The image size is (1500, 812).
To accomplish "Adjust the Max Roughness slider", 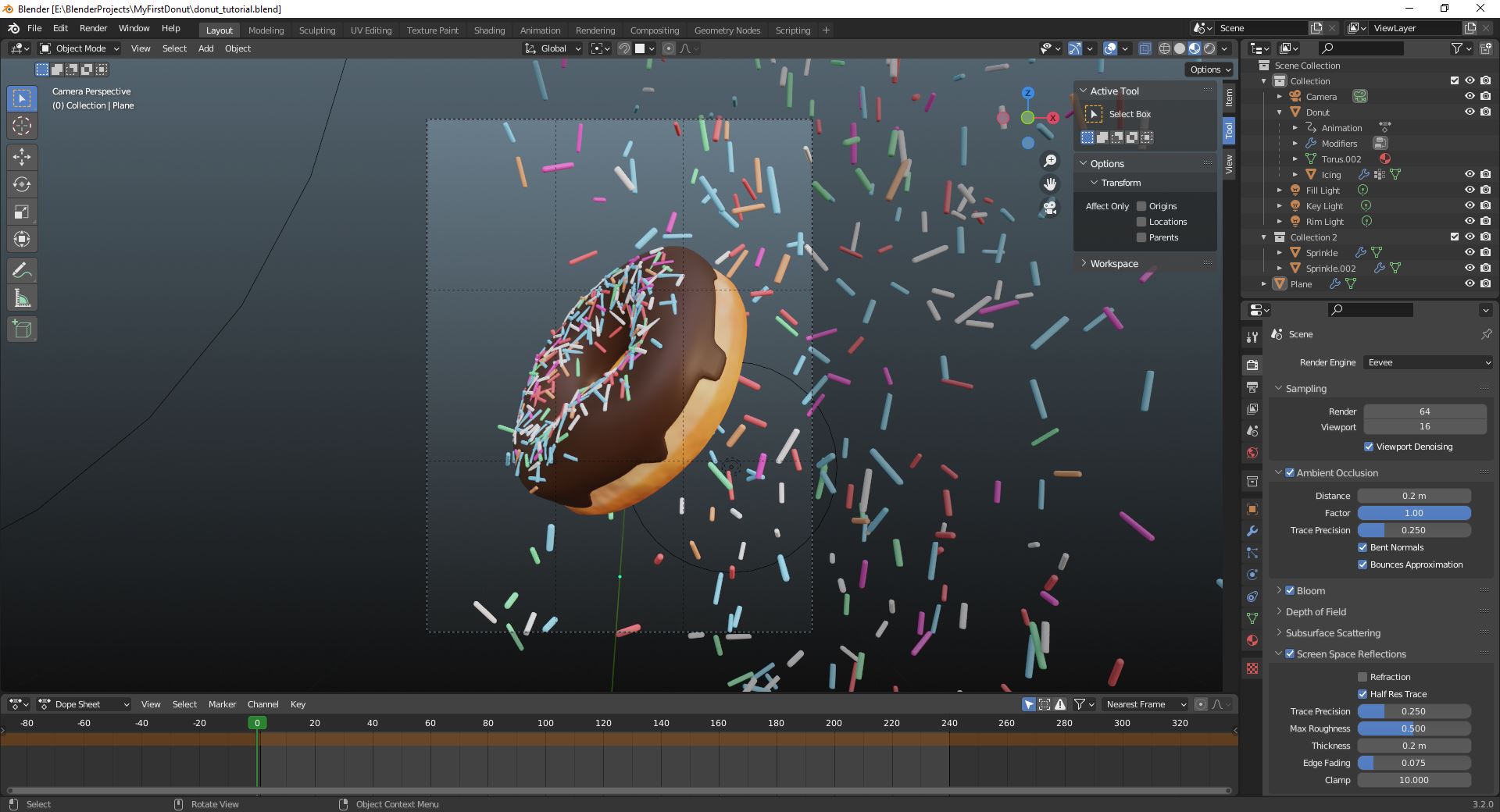I will (1414, 728).
